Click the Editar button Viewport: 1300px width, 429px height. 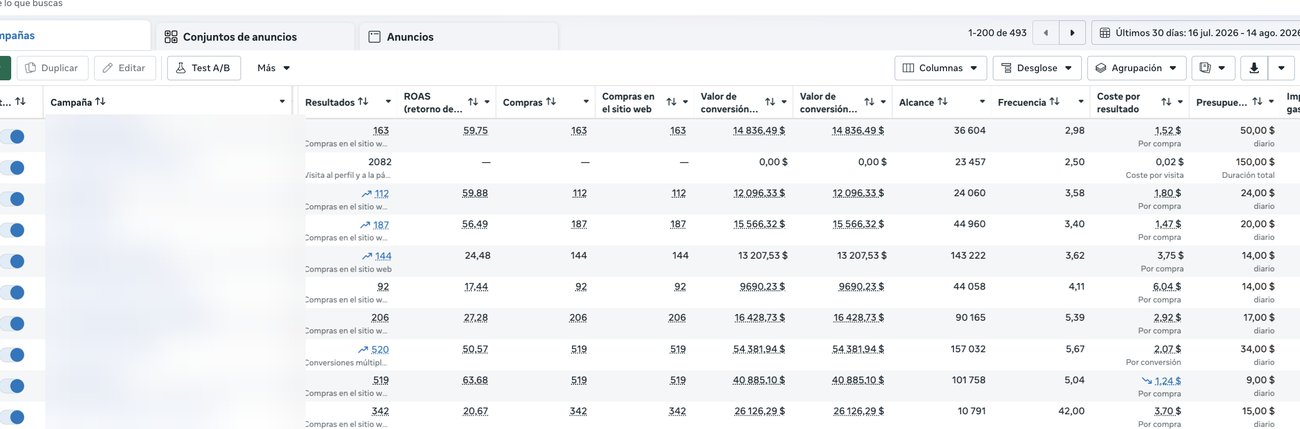pos(125,68)
